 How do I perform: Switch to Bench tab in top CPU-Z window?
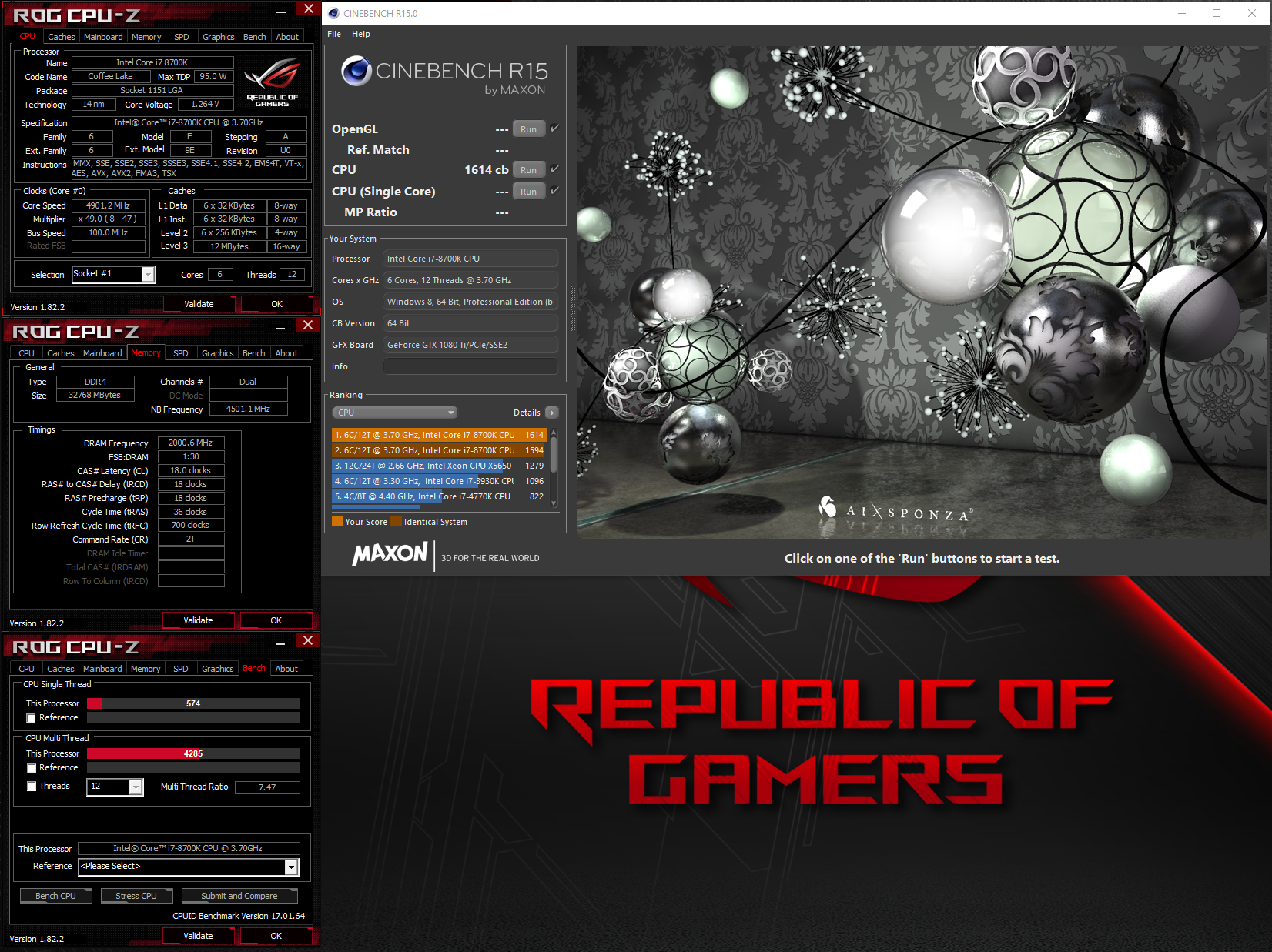(x=255, y=37)
